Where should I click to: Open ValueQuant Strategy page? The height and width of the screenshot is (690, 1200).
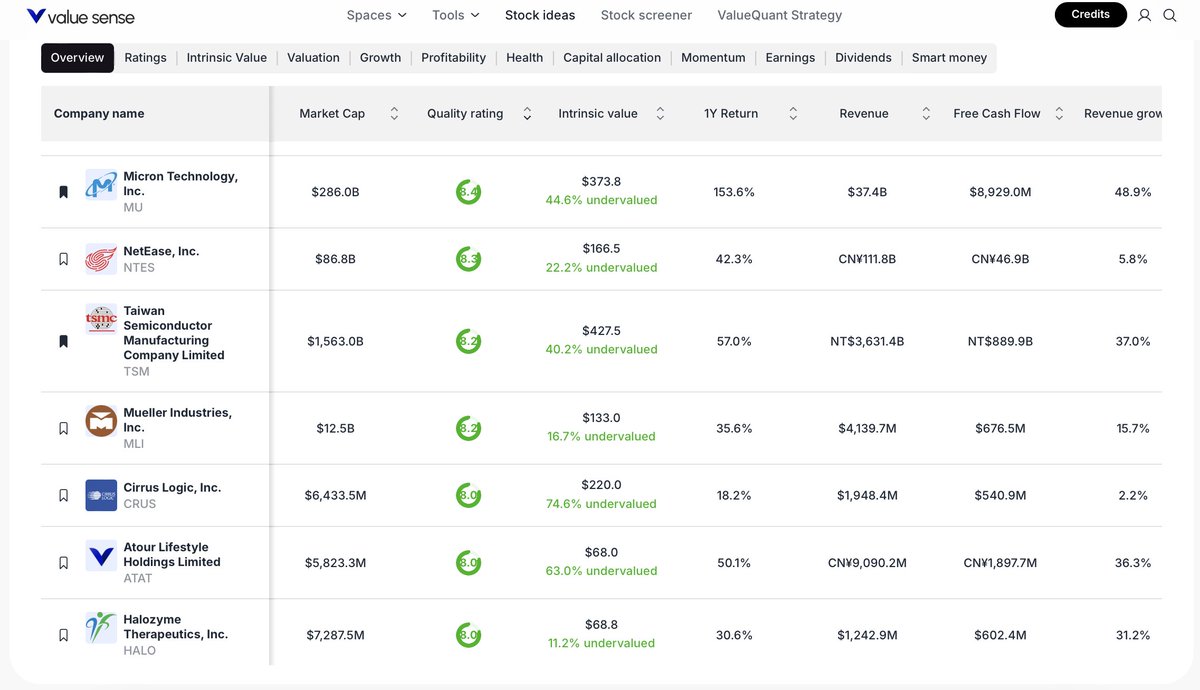tap(780, 15)
